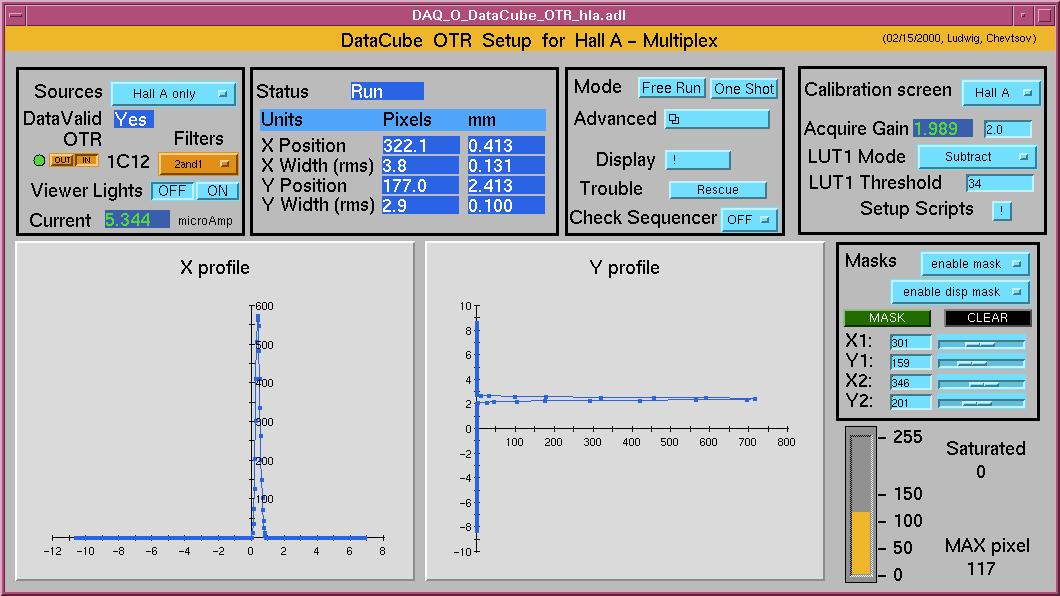The width and height of the screenshot is (1060, 596).
Task: Click the green MASK button
Action: [x=887, y=318]
